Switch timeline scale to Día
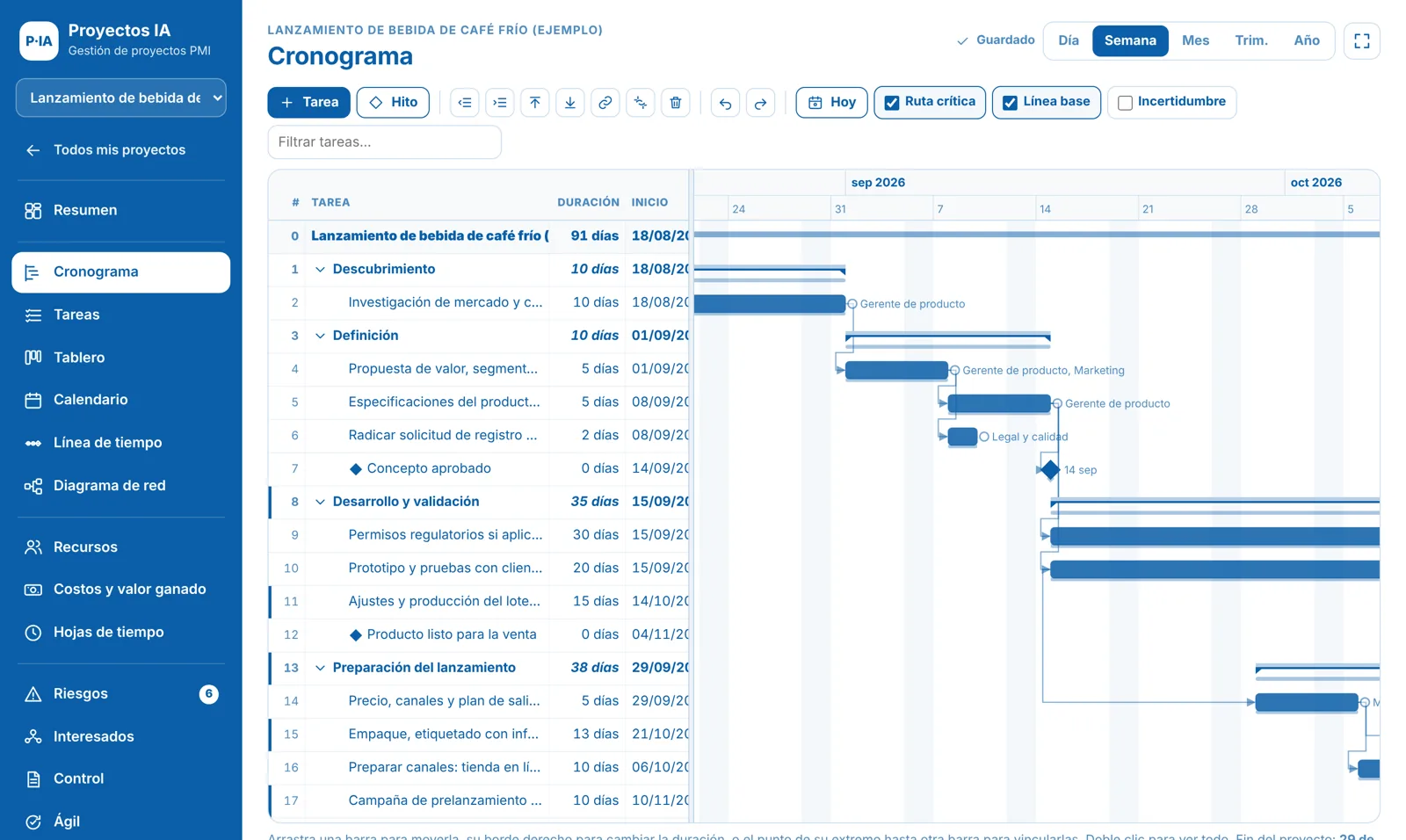Screen dimensions: 1406x840 (x=1069, y=41)
